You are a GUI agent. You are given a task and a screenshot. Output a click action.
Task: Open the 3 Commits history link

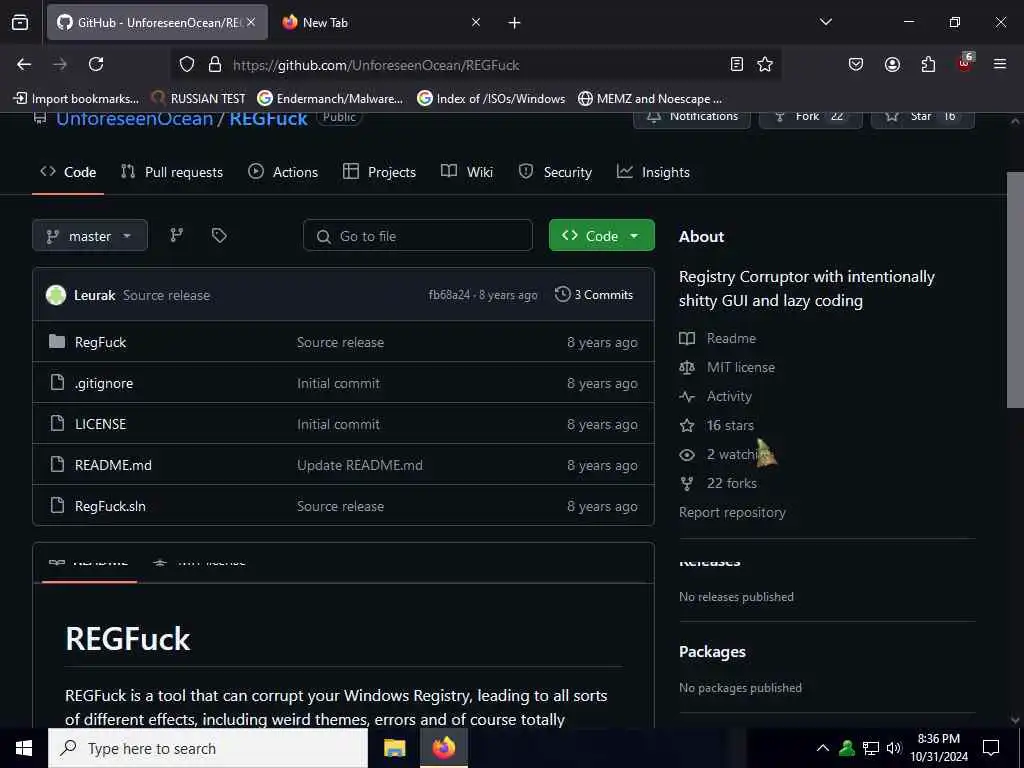tap(594, 295)
